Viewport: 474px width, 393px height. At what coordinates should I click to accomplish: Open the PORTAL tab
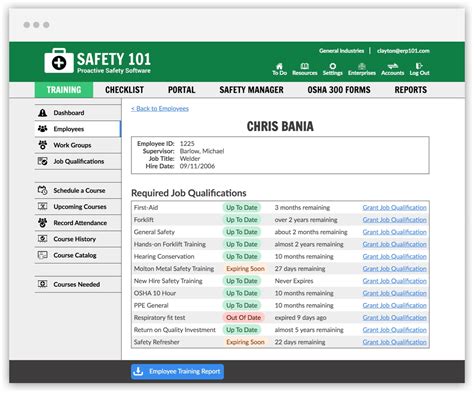(182, 90)
